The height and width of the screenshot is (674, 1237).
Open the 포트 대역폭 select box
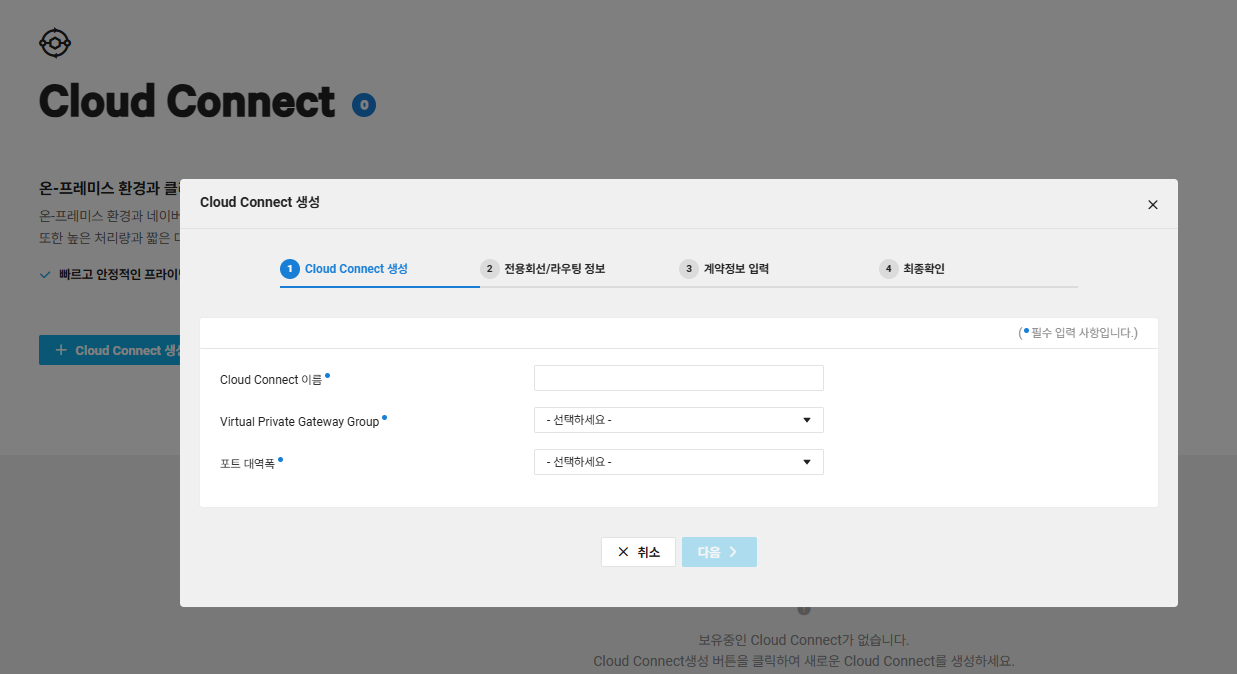679,462
